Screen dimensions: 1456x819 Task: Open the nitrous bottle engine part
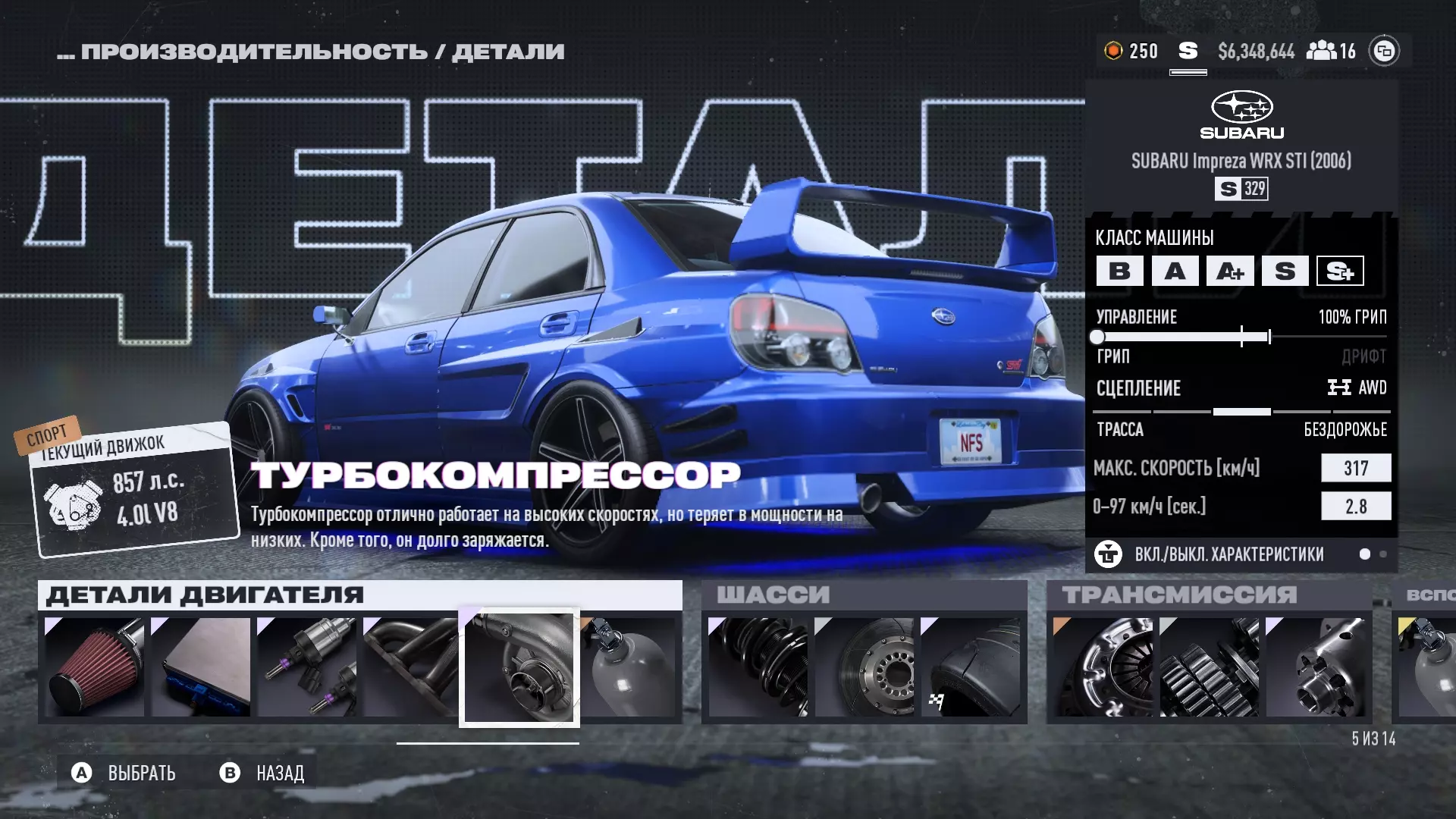click(629, 667)
